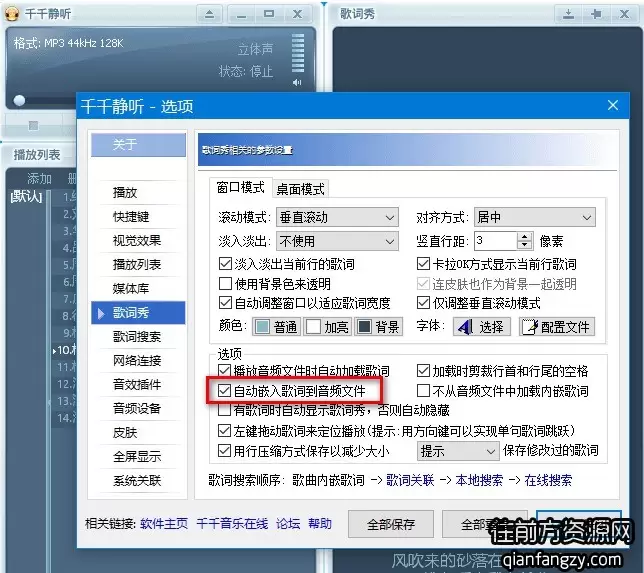
Task: Click the eject-style button in player title bar
Action: pyautogui.click(x=209, y=14)
